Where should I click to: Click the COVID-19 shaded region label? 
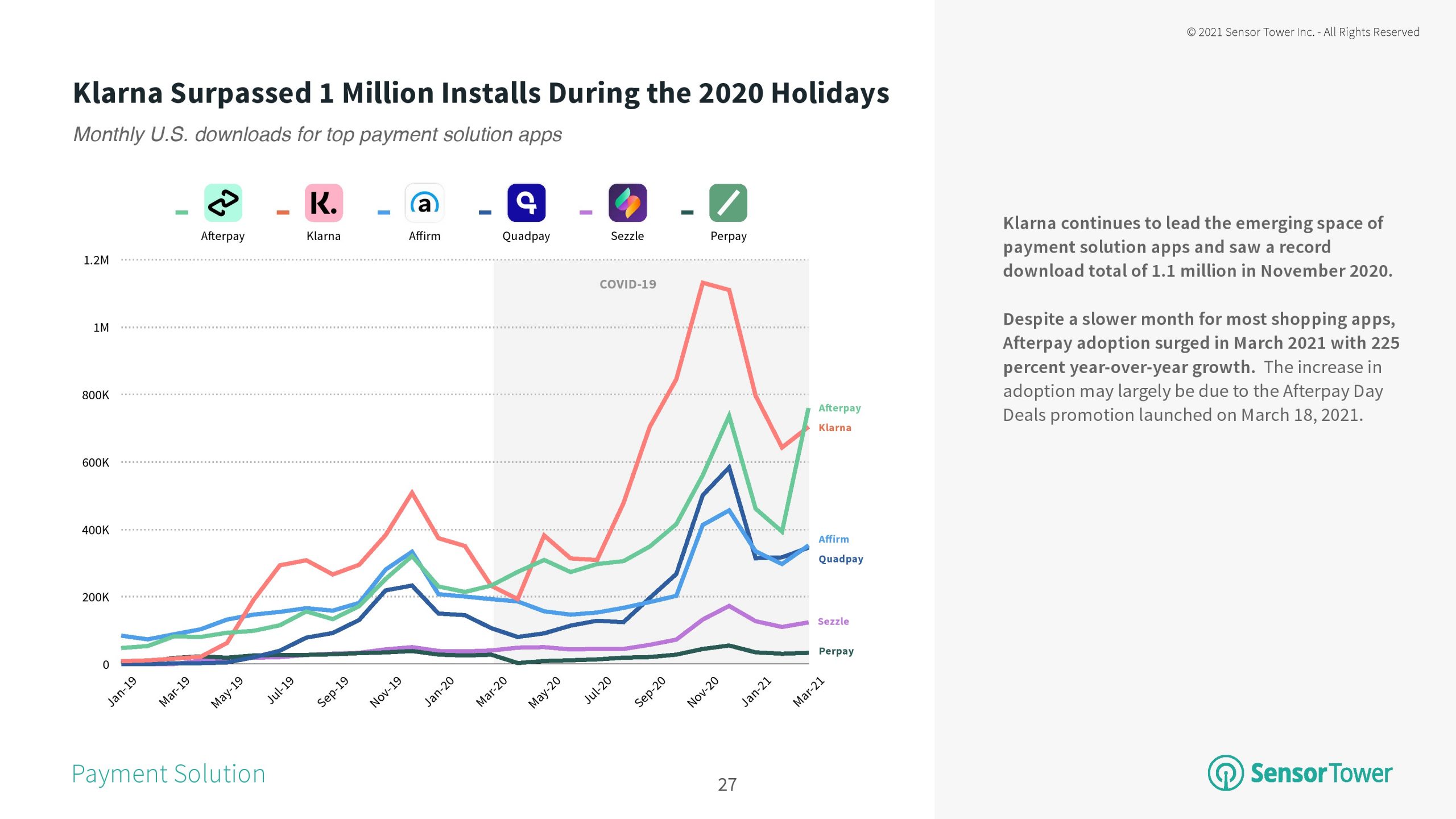(x=627, y=284)
